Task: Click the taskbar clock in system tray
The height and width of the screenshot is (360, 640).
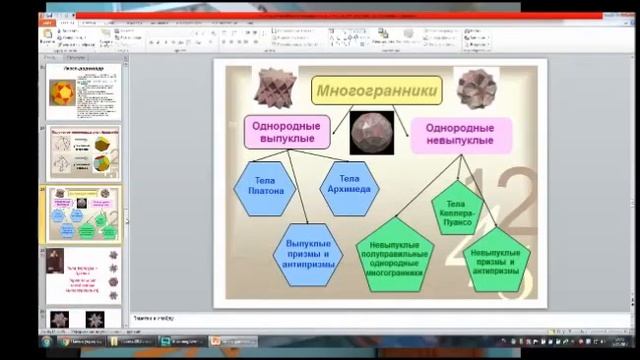Action: 620,341
